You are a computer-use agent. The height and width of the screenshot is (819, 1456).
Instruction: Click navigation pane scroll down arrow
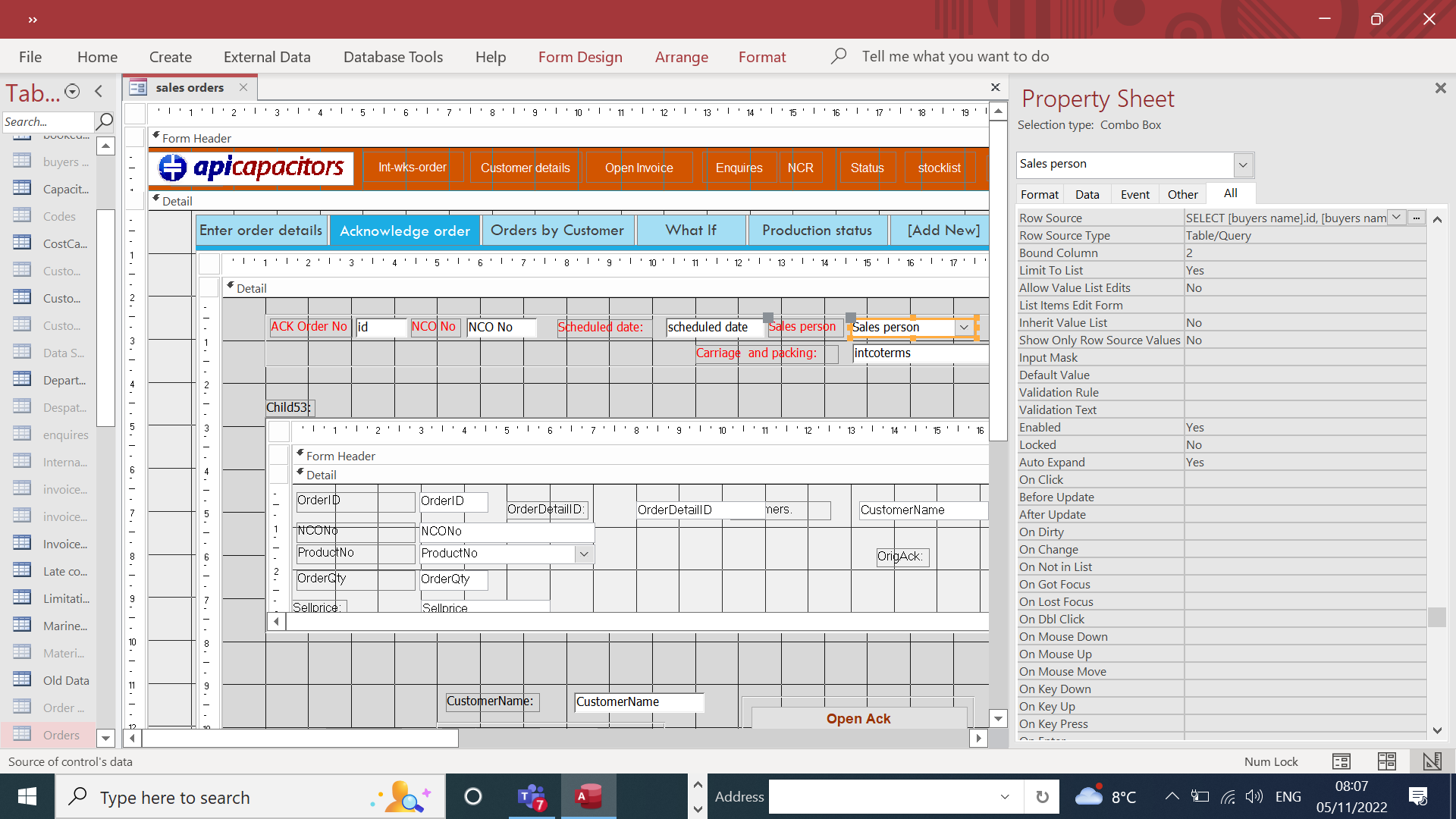pyautogui.click(x=105, y=737)
